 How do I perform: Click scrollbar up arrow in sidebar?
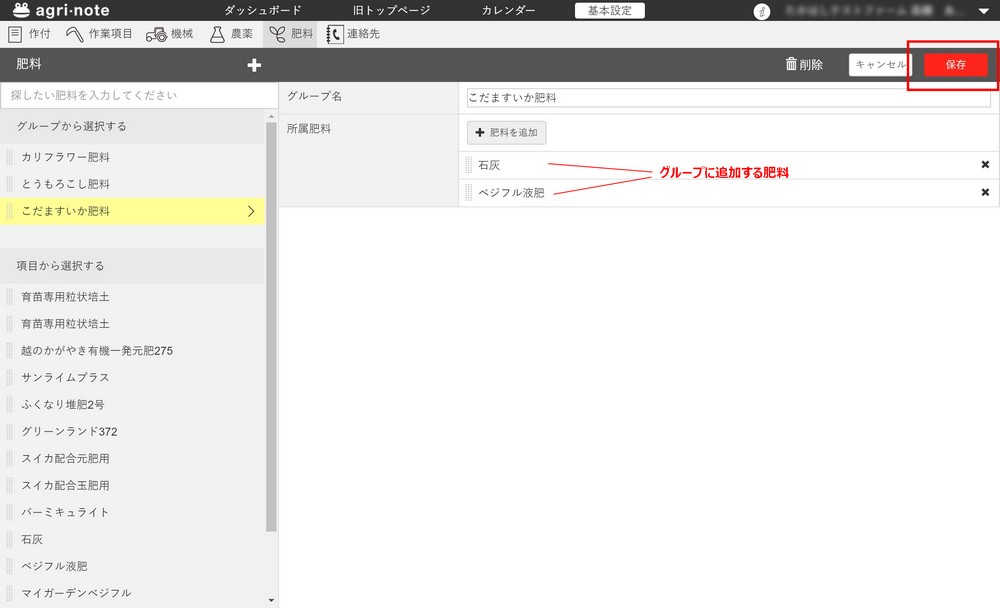click(x=271, y=117)
